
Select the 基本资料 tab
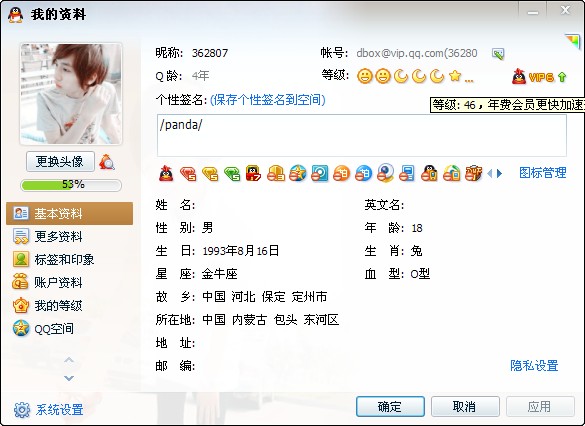69,213
